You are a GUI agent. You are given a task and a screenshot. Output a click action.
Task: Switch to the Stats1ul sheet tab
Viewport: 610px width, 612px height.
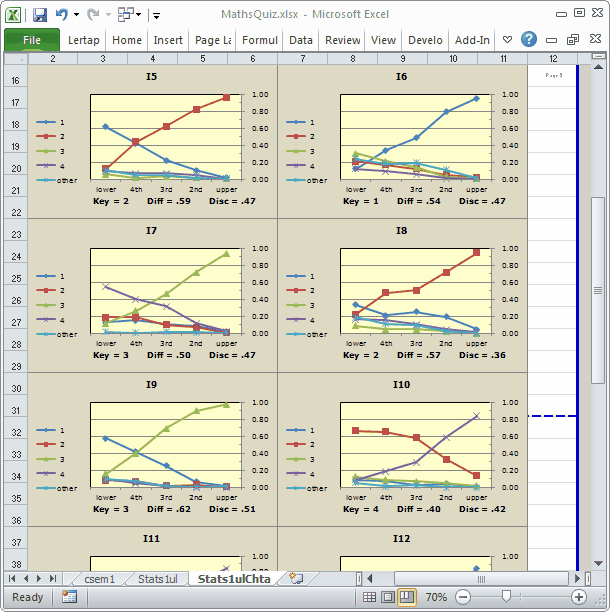click(x=157, y=578)
